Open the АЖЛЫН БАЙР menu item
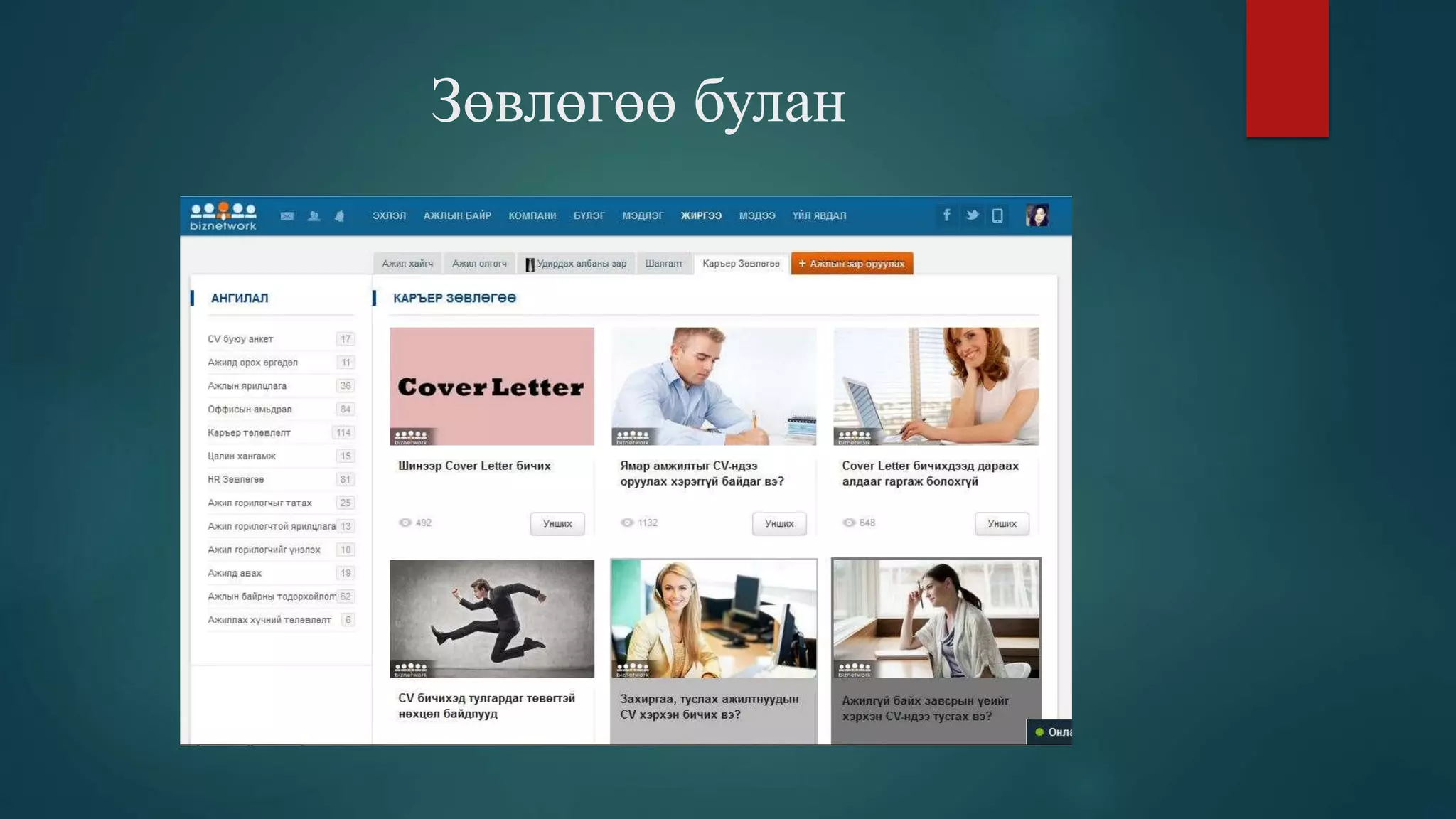 457,215
